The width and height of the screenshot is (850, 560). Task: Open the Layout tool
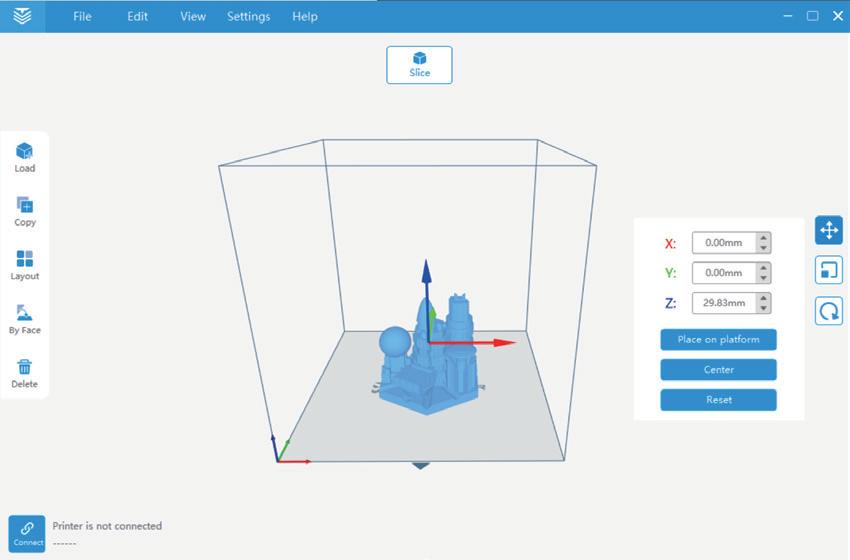(24, 265)
